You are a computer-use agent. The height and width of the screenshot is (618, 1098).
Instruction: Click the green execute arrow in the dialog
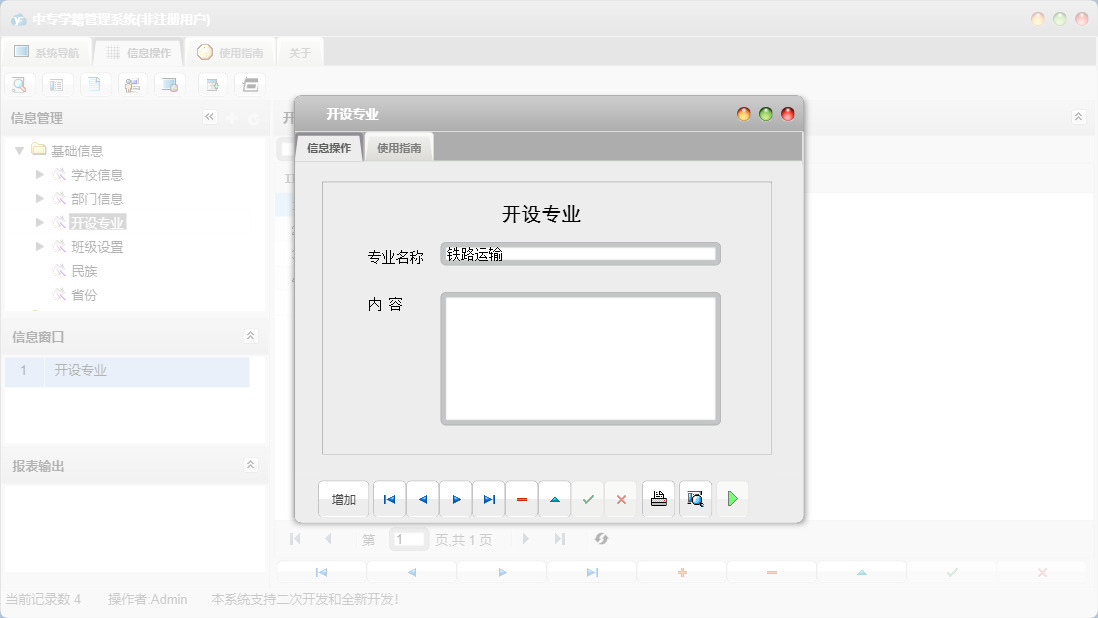tap(732, 498)
